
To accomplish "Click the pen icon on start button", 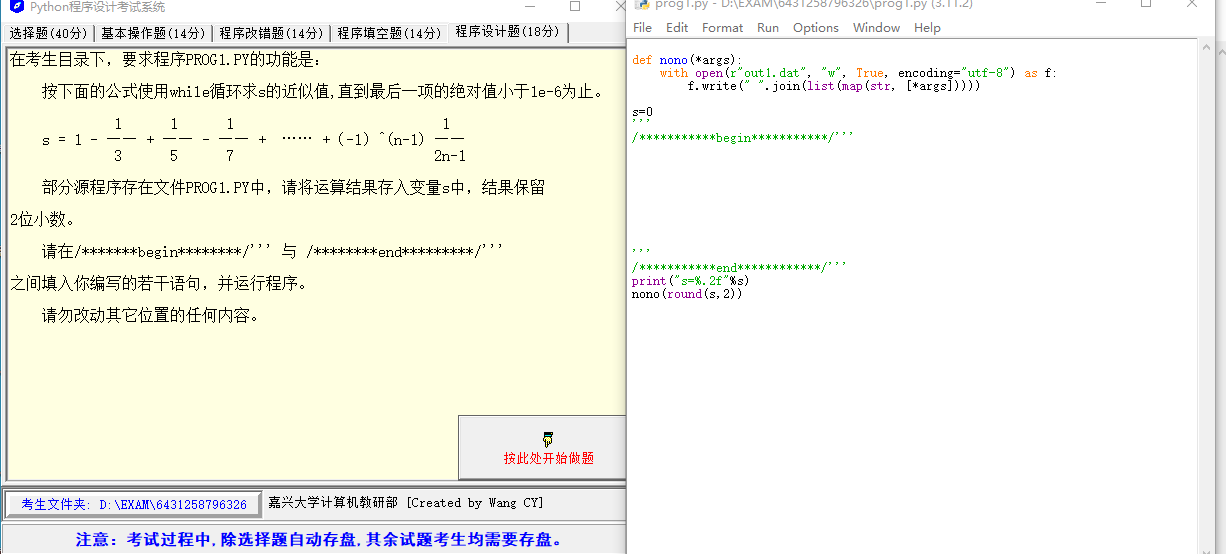I will [548, 439].
